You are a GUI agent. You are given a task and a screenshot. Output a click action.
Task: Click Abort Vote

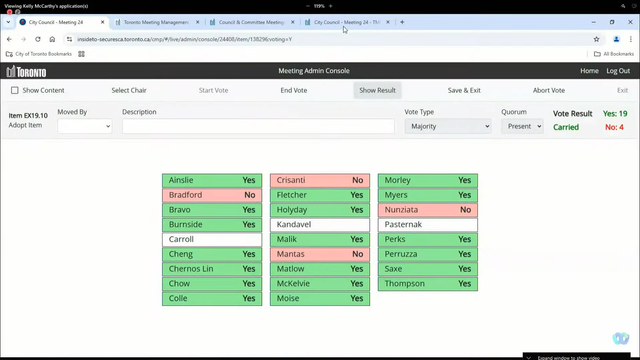(x=549, y=90)
